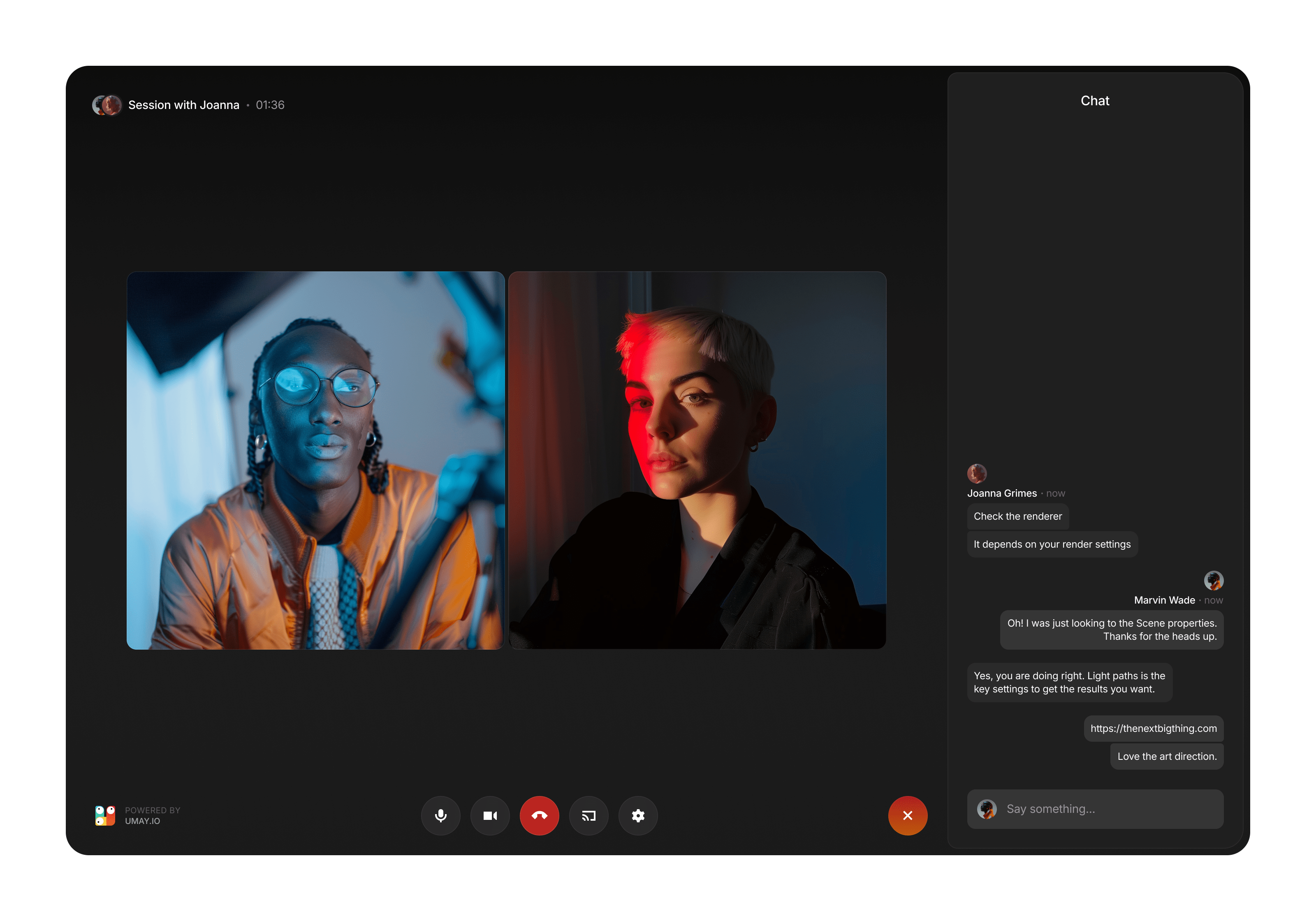Click the session participants avatar in header
Screen dimensions: 1316x921
click(107, 105)
